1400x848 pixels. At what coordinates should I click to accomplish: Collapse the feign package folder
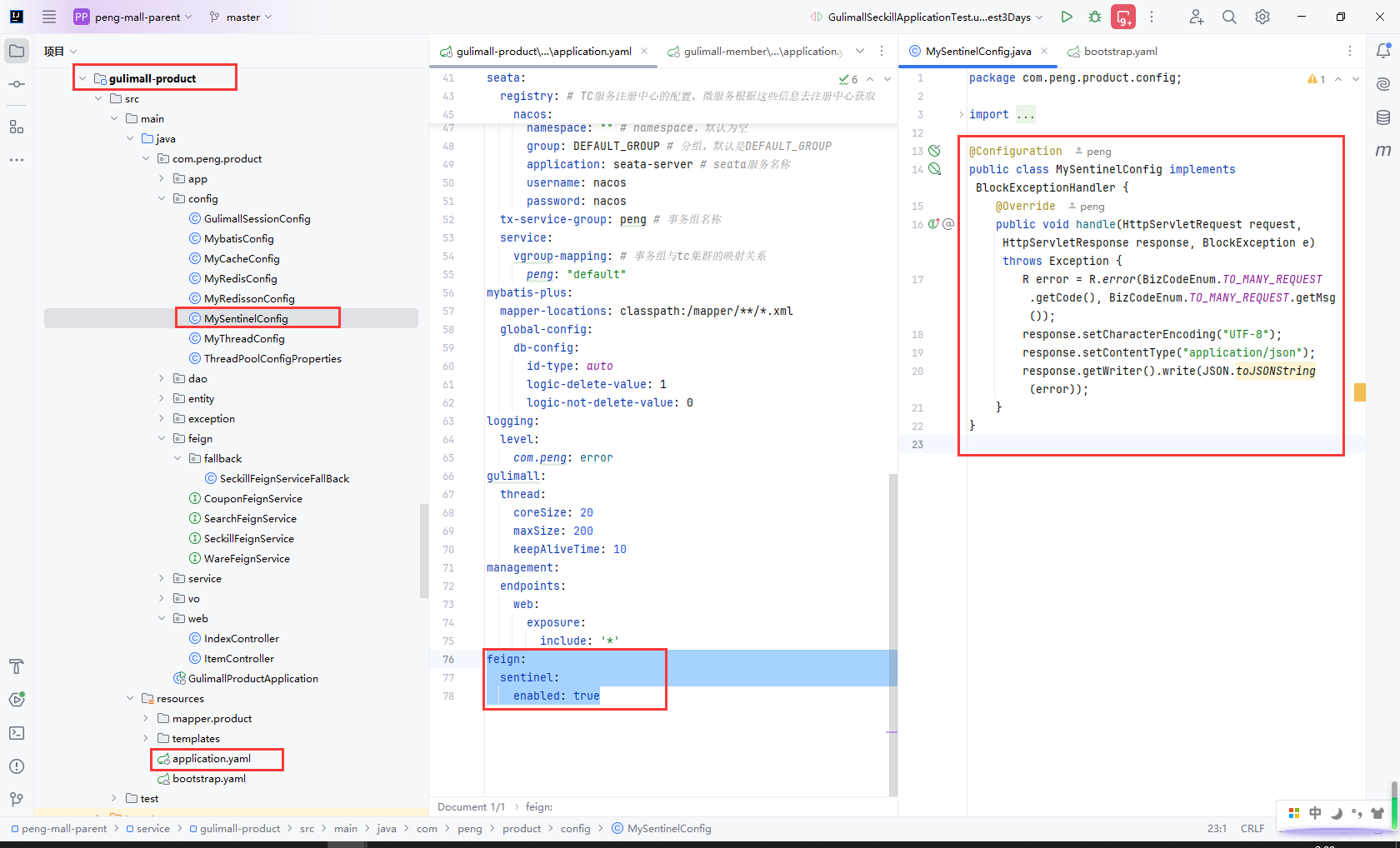(162, 438)
